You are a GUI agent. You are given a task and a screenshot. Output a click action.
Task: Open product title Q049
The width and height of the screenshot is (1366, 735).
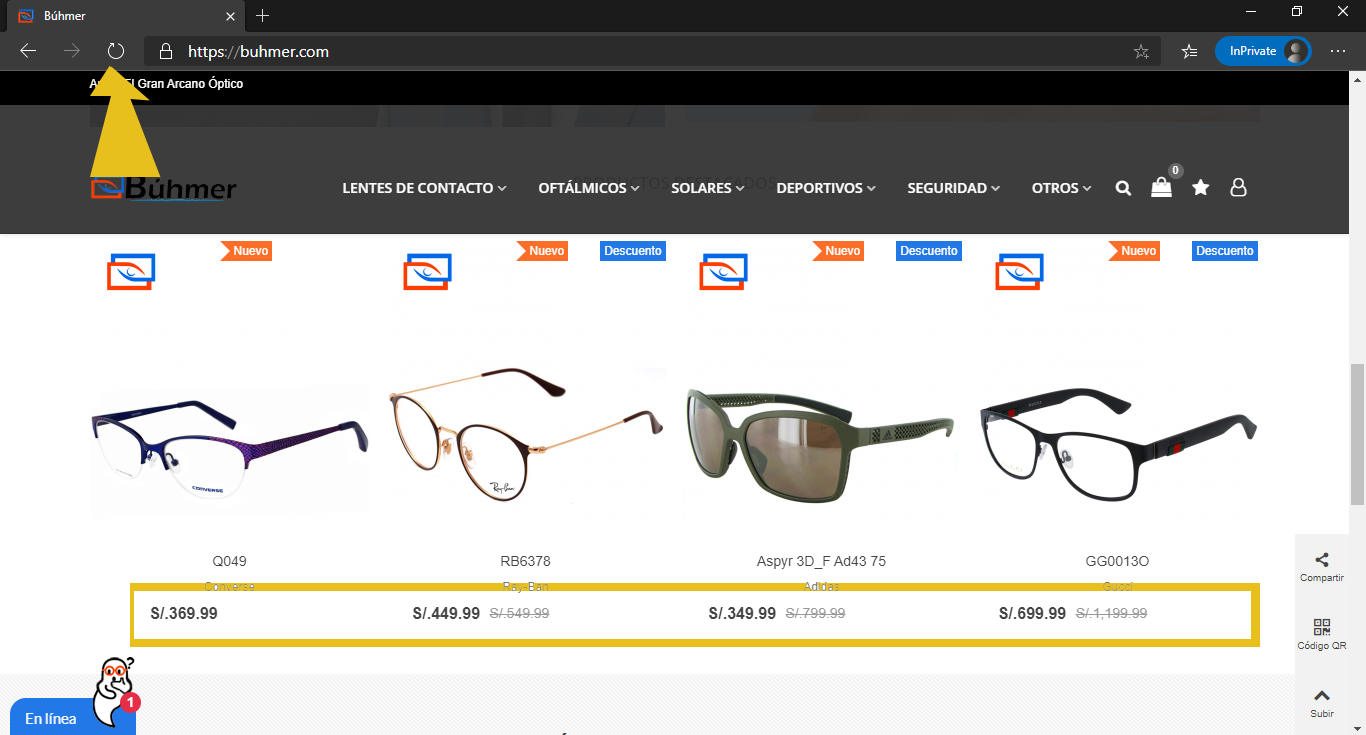tap(230, 561)
